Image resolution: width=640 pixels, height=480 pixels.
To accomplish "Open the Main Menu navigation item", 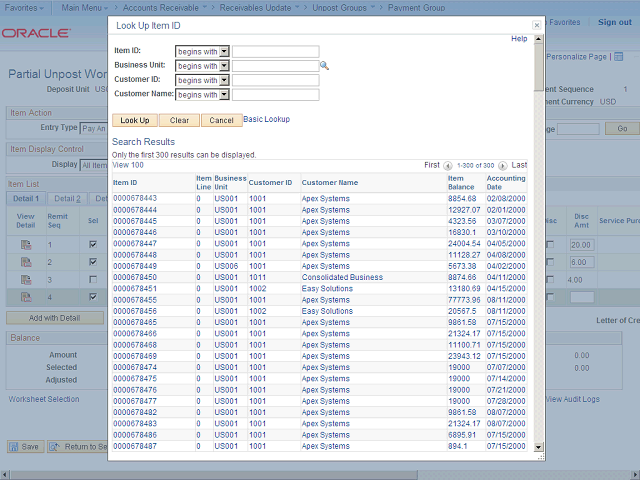I will [84, 7].
